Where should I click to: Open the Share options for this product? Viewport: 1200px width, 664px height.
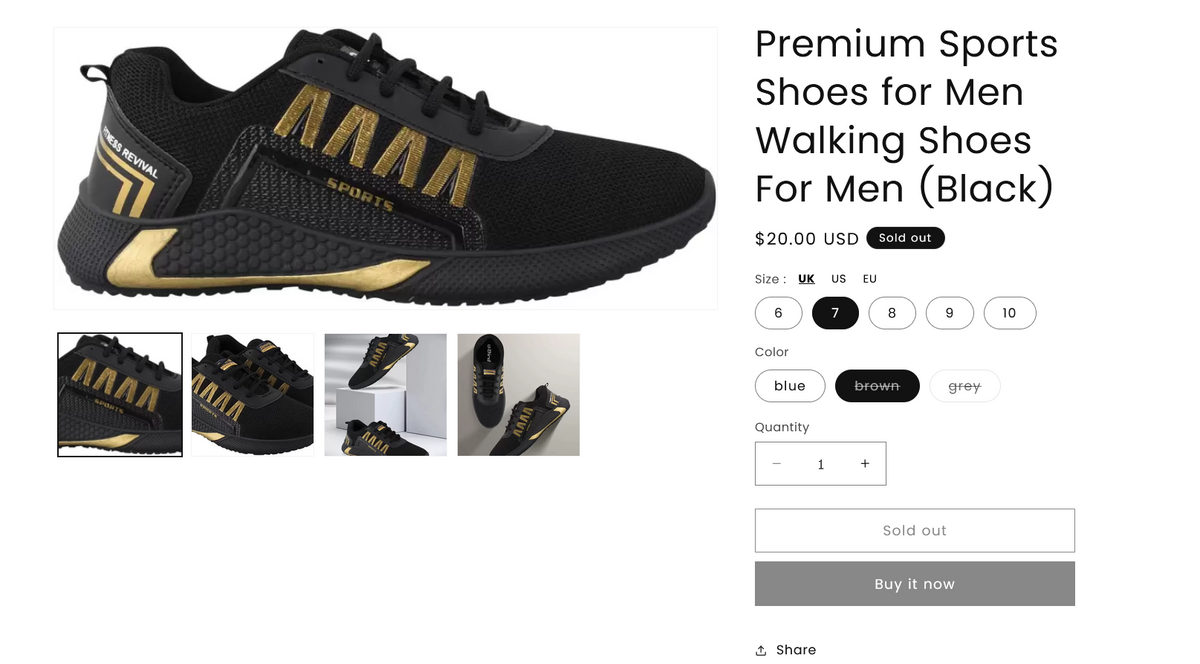pos(785,649)
